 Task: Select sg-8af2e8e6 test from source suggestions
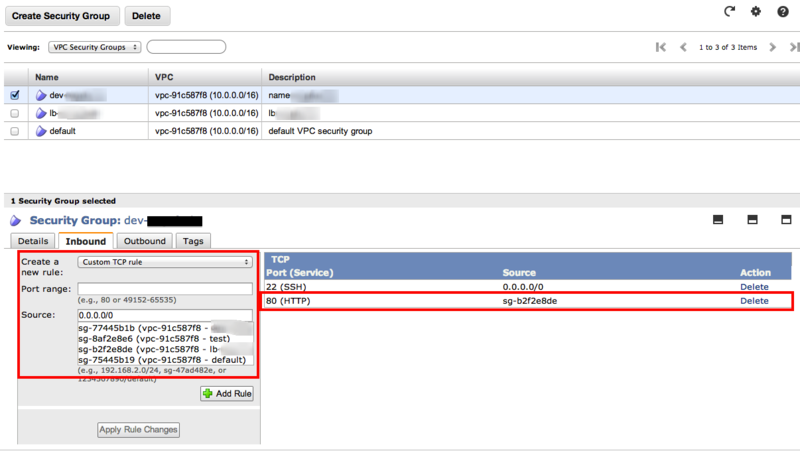165,338
